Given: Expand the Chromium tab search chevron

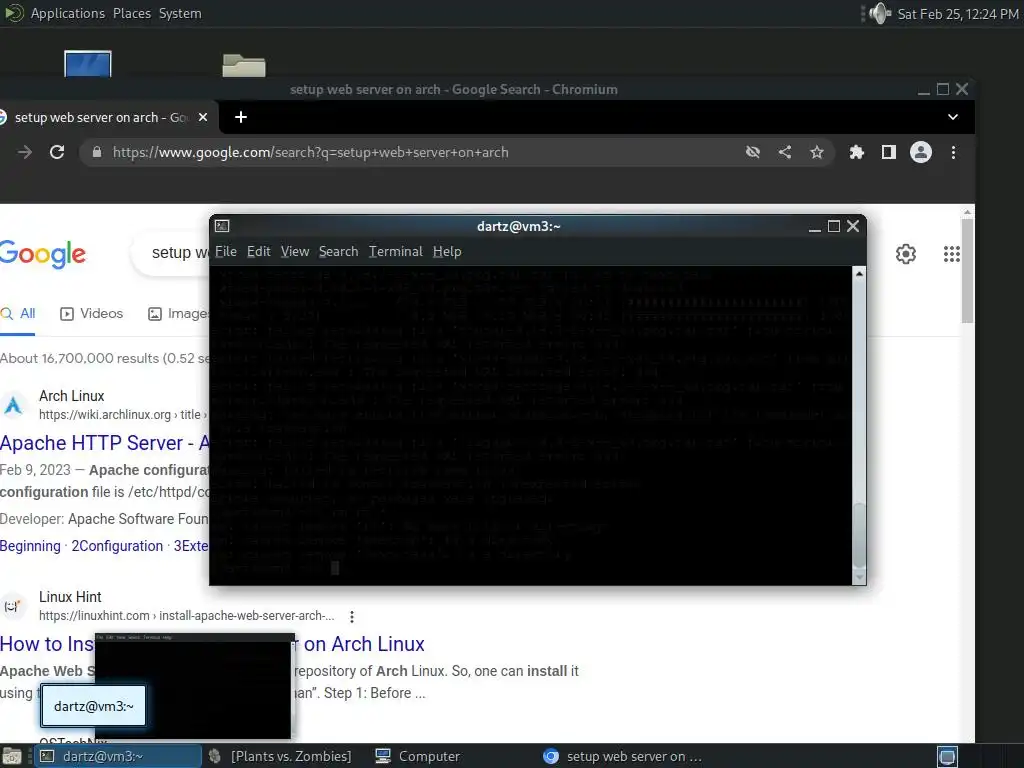Looking at the screenshot, I should (x=953, y=117).
